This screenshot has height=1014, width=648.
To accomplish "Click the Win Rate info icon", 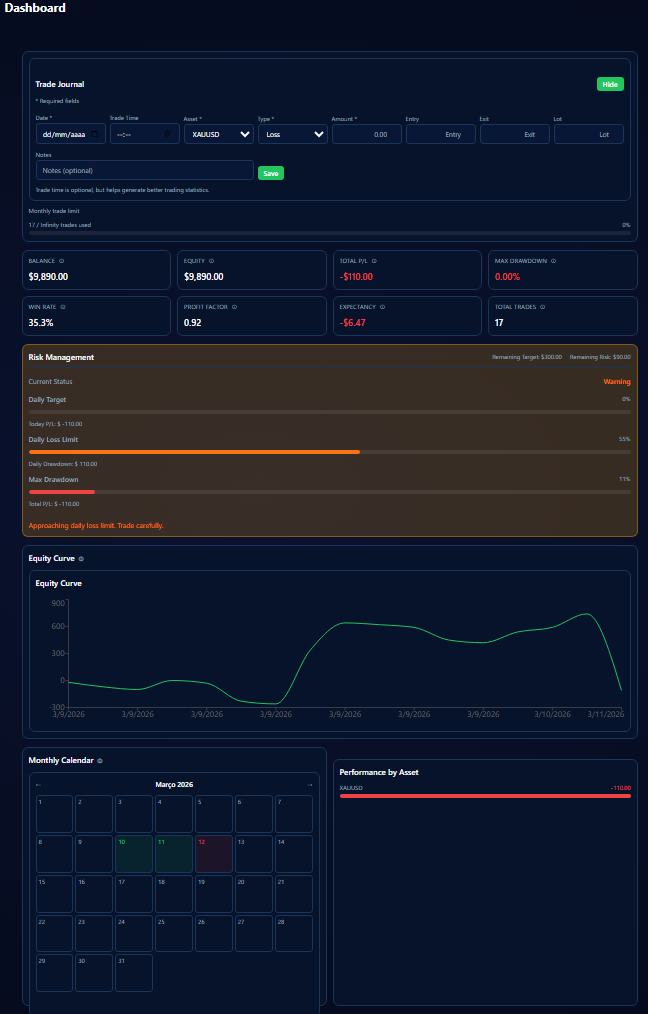I will coord(61,307).
